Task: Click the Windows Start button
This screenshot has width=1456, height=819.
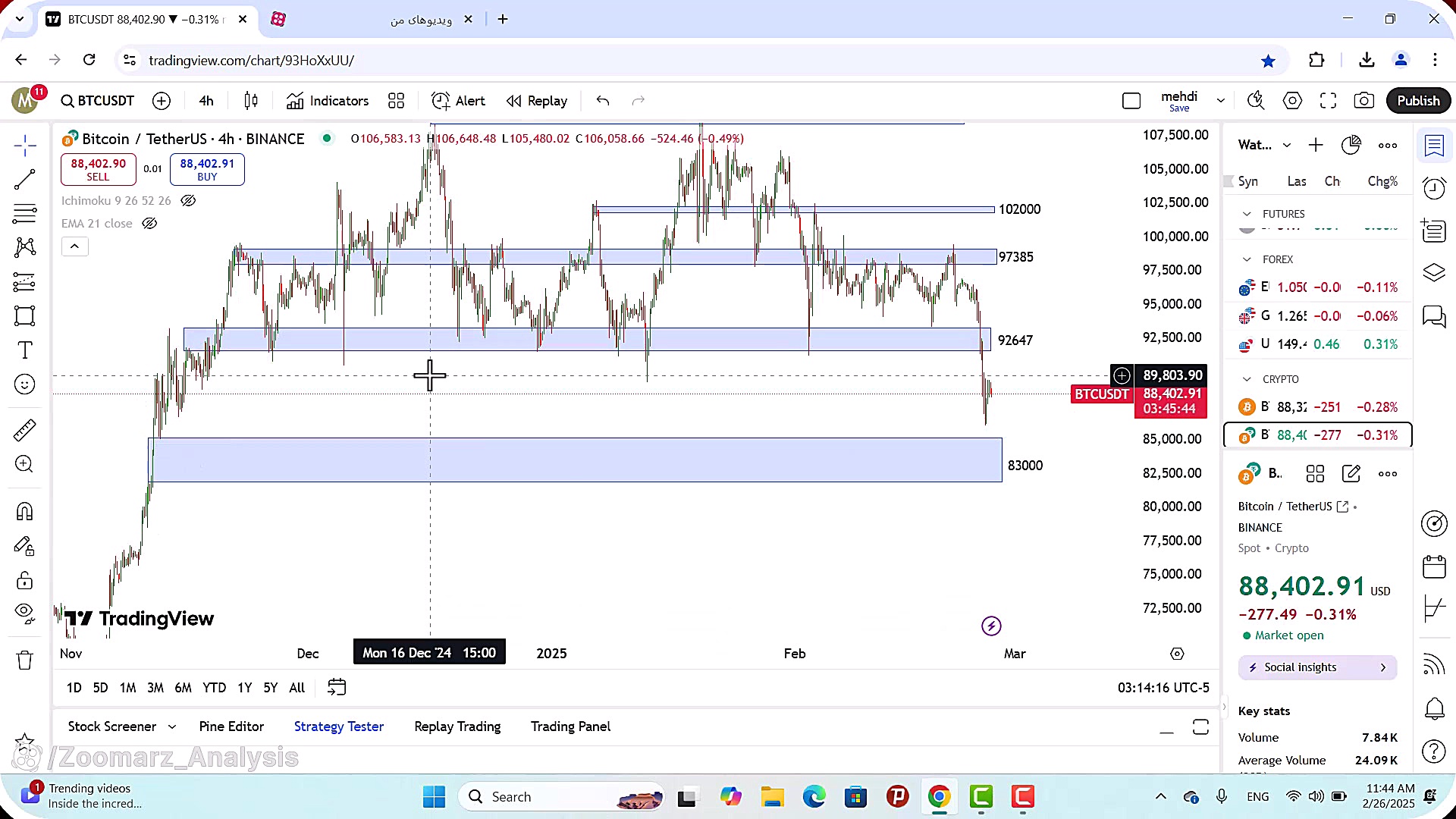Action: point(434,797)
